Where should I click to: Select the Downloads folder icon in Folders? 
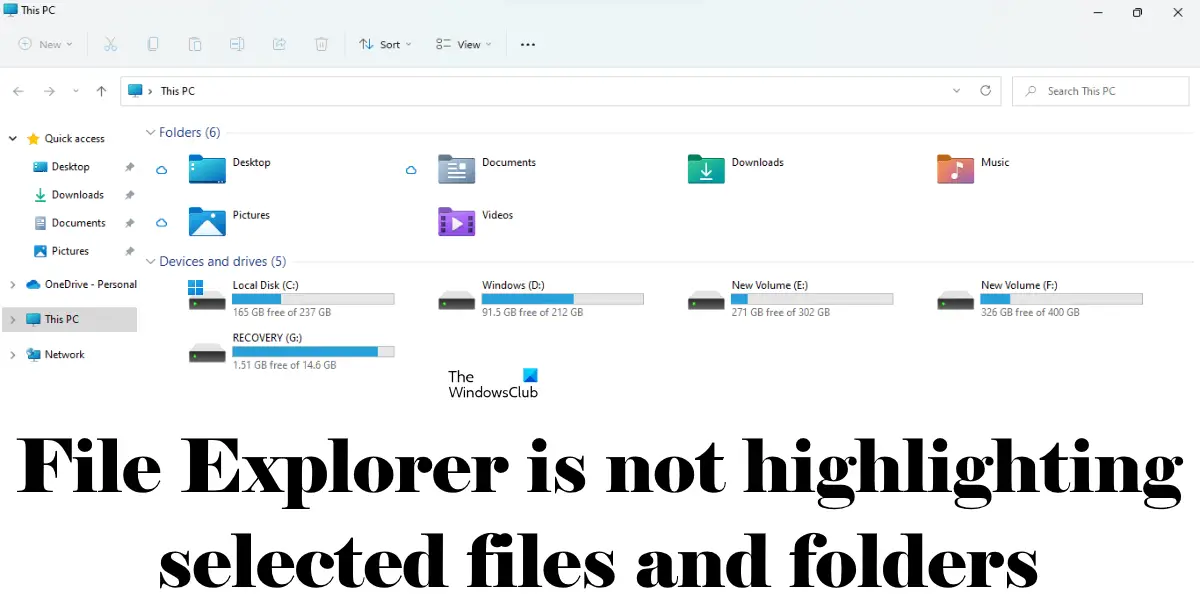(706, 169)
